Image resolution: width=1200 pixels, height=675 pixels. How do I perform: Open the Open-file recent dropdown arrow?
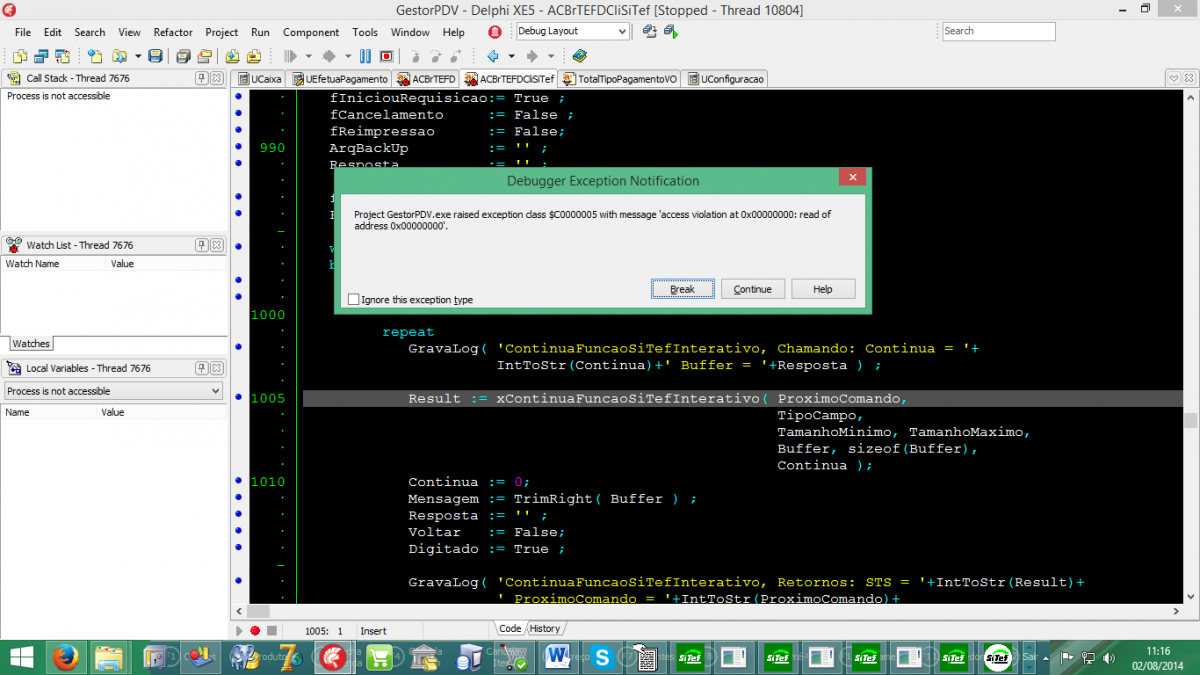click(138, 56)
